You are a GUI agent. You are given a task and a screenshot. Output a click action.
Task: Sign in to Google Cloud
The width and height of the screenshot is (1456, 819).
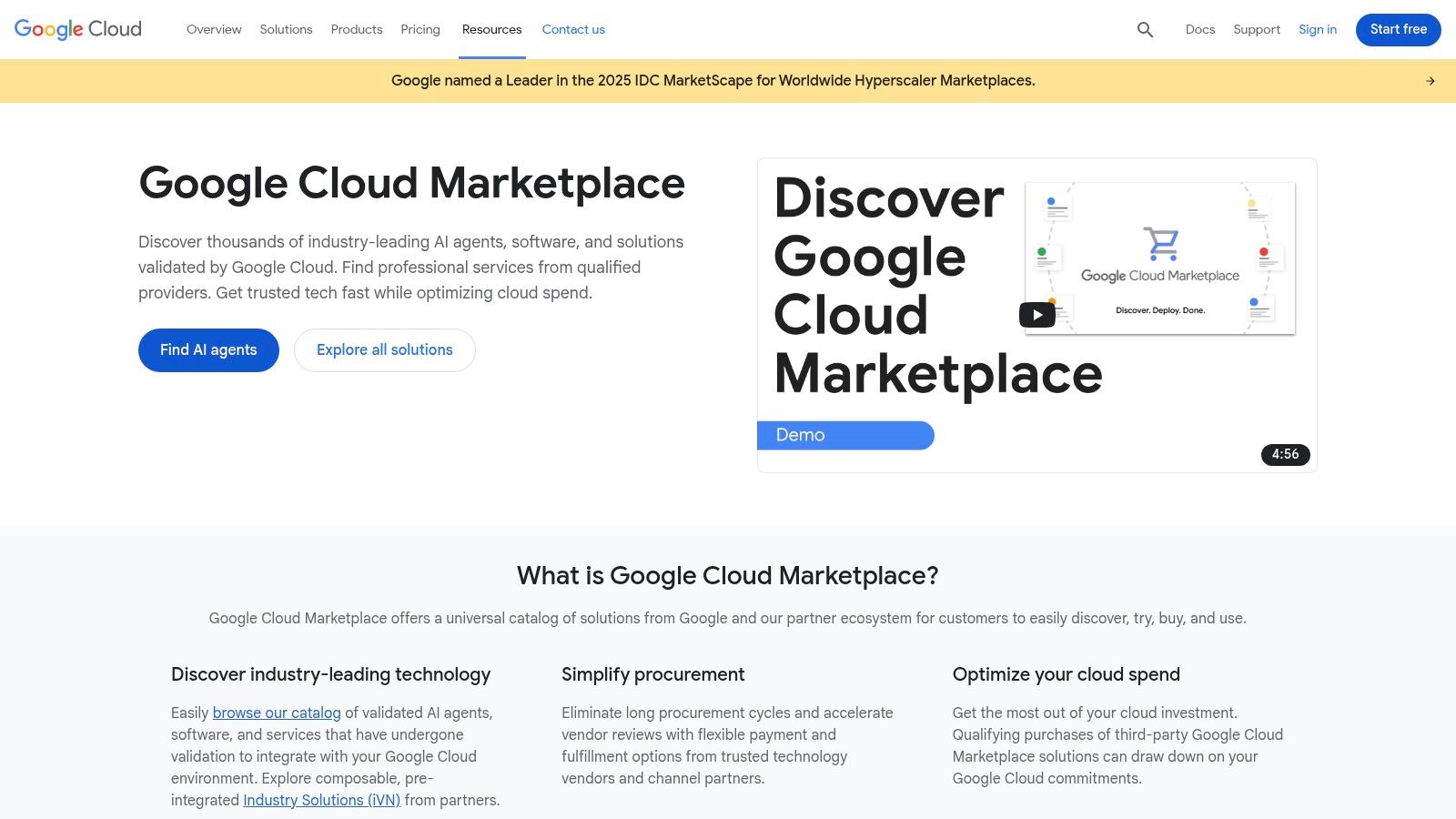tap(1318, 29)
